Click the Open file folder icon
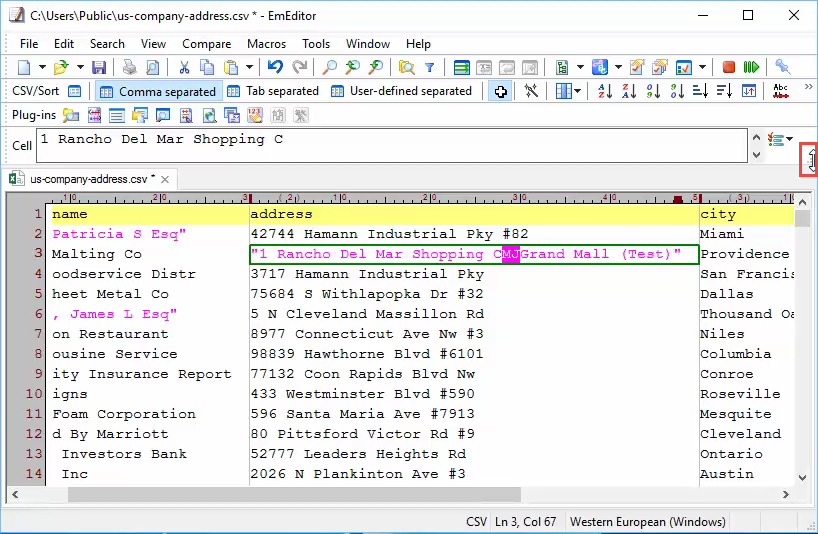 click(61, 67)
